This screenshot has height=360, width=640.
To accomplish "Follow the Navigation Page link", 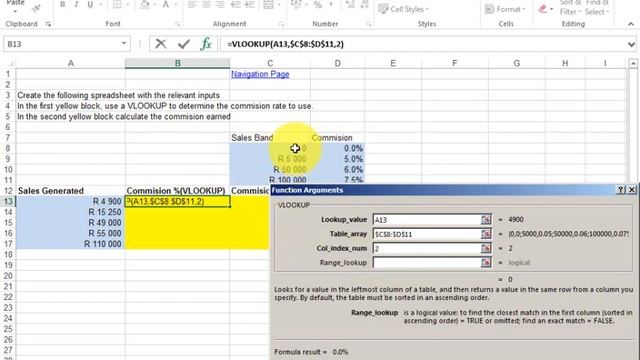I will pos(260,74).
